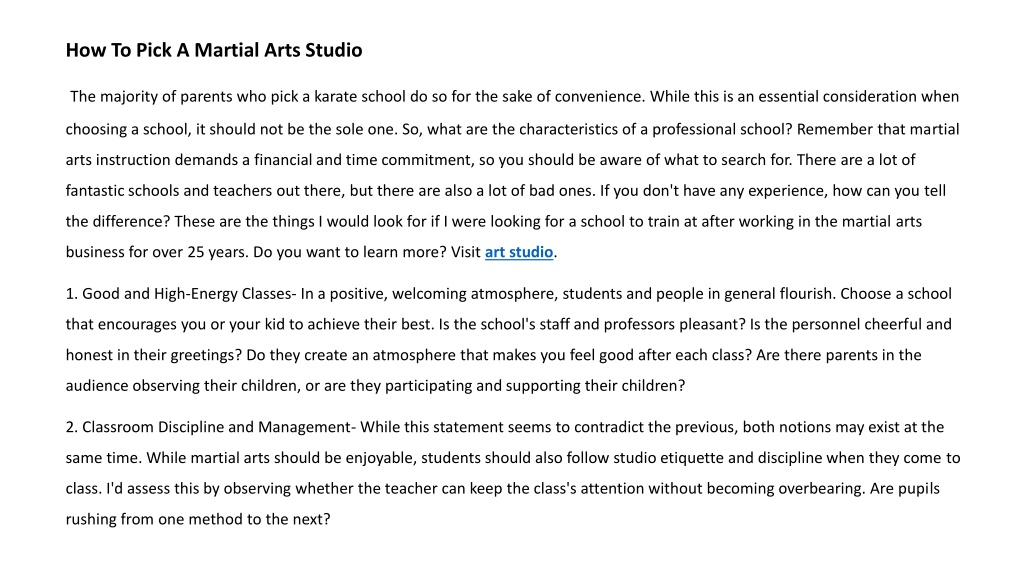Click the '2. Classroom Discipline and Management' text
Image resolution: width=1024 pixels, height=576 pixels.
[x=208, y=427]
